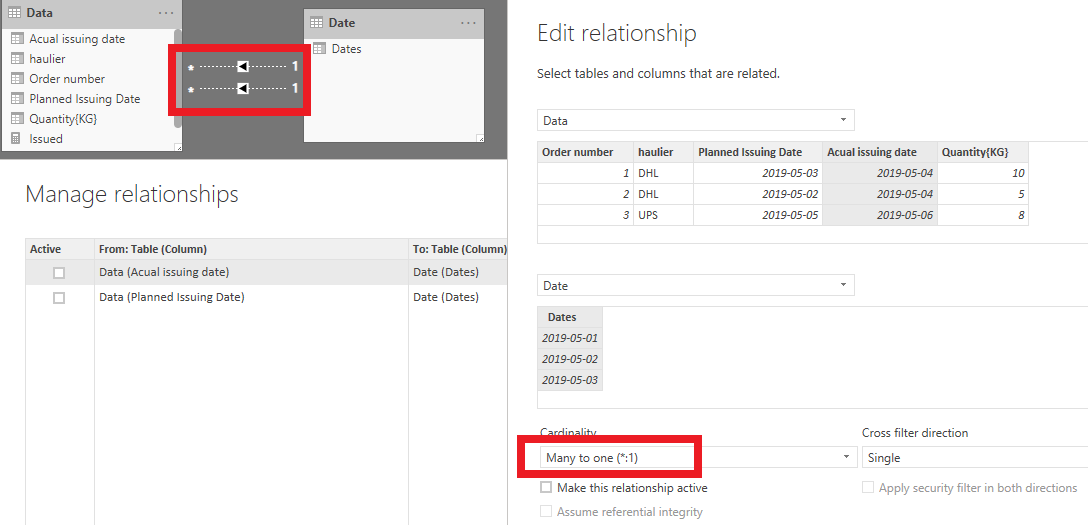The image size is (1088, 525).
Task: Click resize handle of the Date table card
Action: 480,138
